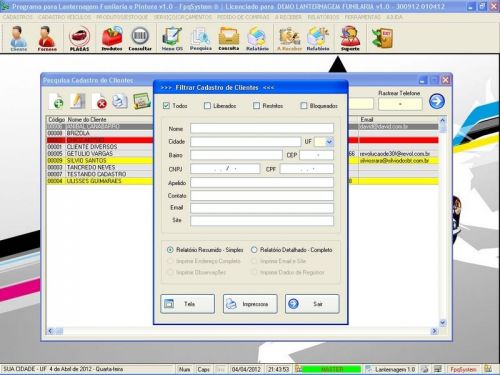This screenshot has height=375, width=500.
Task: Click edit client pencil icon in Pesquisa window
Action: pyautogui.click(x=78, y=101)
